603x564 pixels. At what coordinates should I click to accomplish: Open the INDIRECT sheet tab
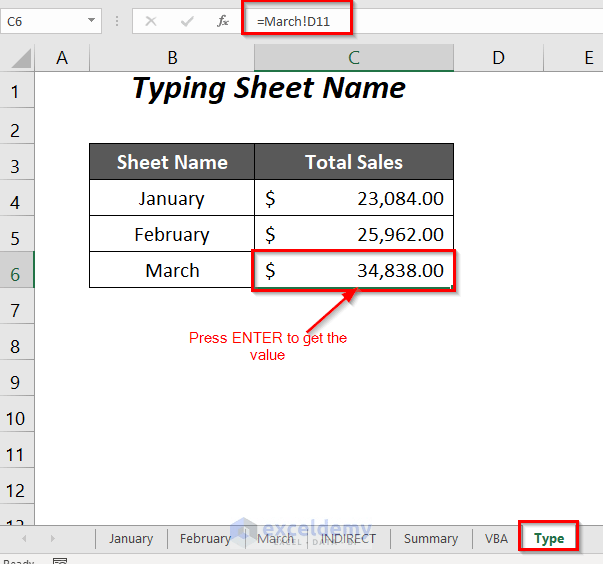click(348, 539)
